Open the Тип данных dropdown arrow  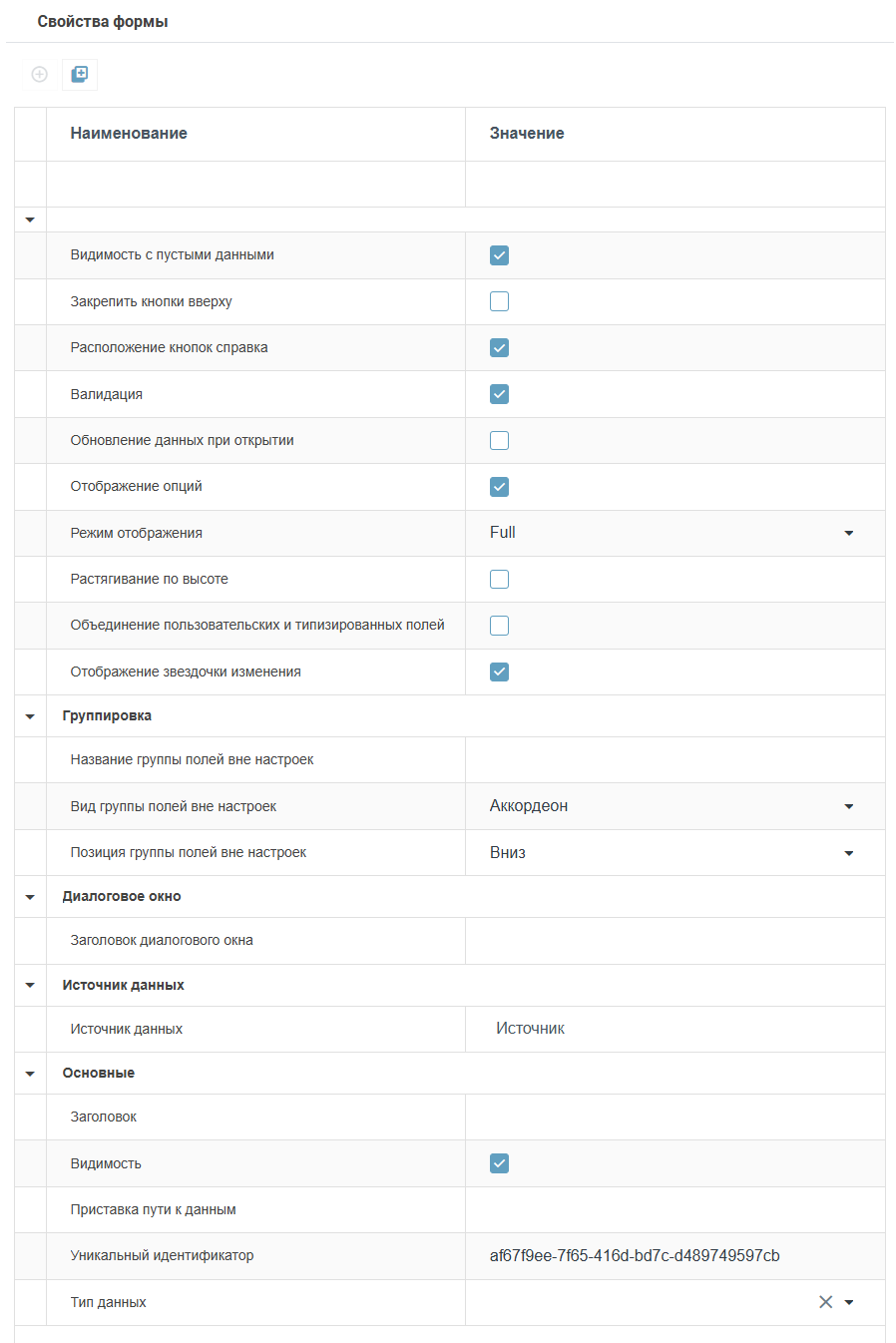click(x=850, y=1302)
